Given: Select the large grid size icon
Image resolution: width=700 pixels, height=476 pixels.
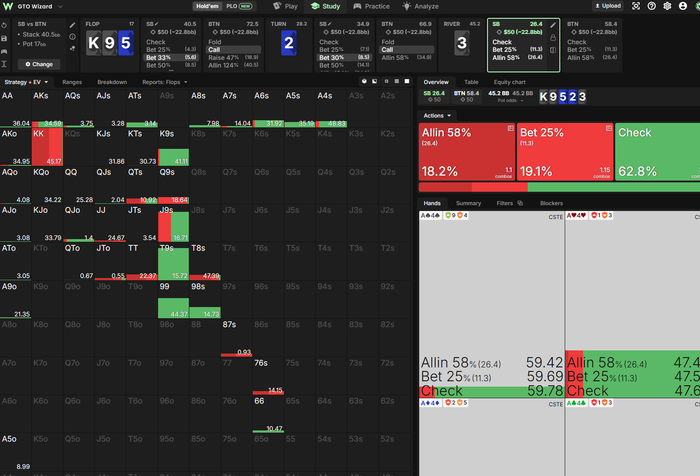Looking at the screenshot, I should tap(407, 81).
